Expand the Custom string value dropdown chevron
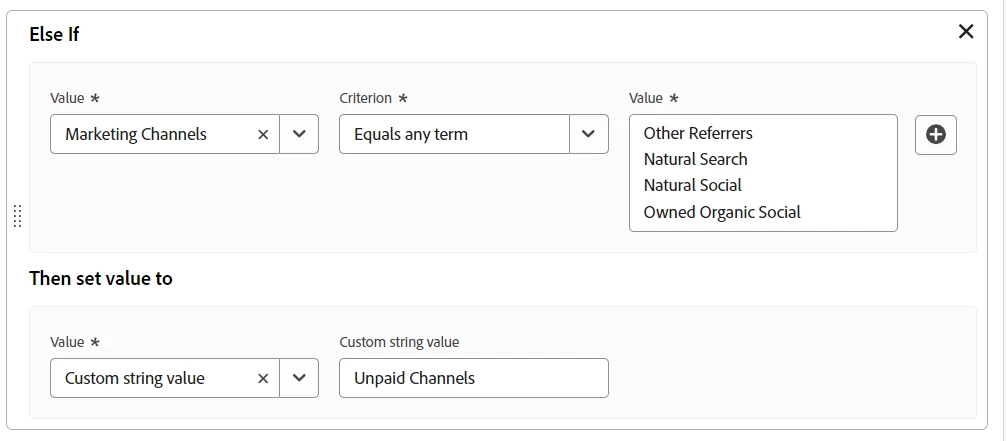Image resolution: width=1007 pixels, height=441 pixels. pyautogui.click(x=299, y=379)
